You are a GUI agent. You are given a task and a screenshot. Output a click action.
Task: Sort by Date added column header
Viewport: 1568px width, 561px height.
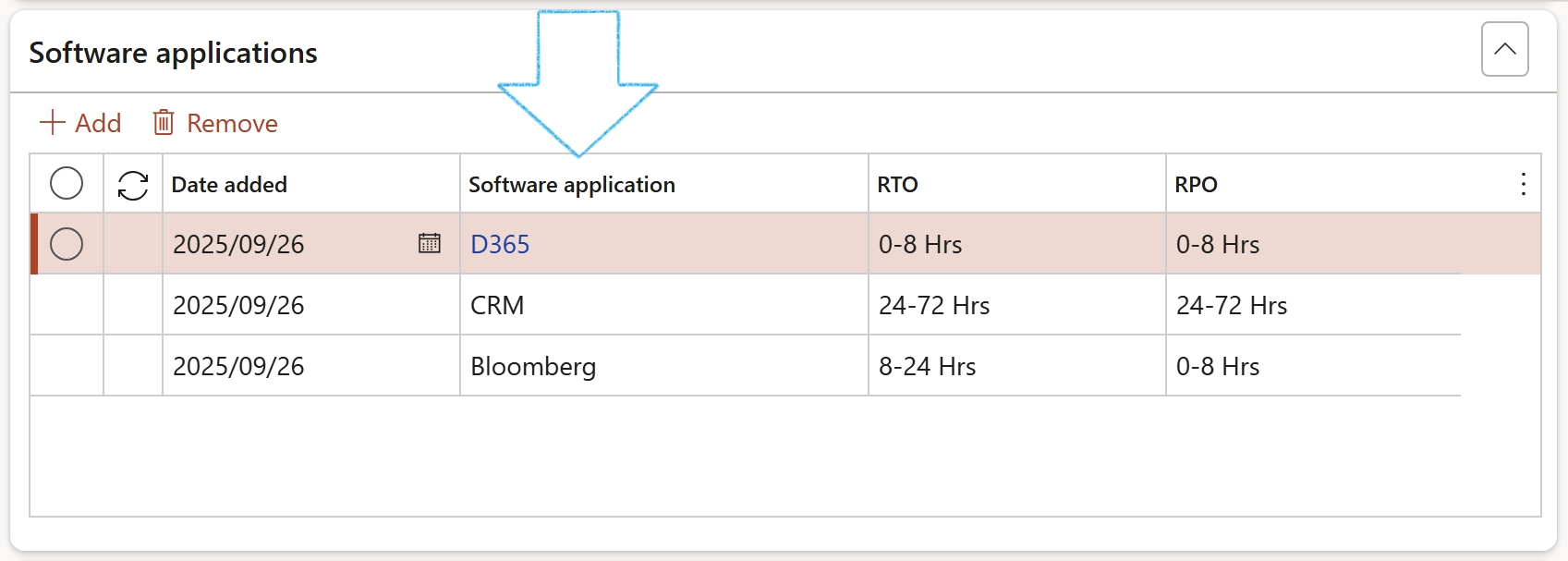pos(229,185)
